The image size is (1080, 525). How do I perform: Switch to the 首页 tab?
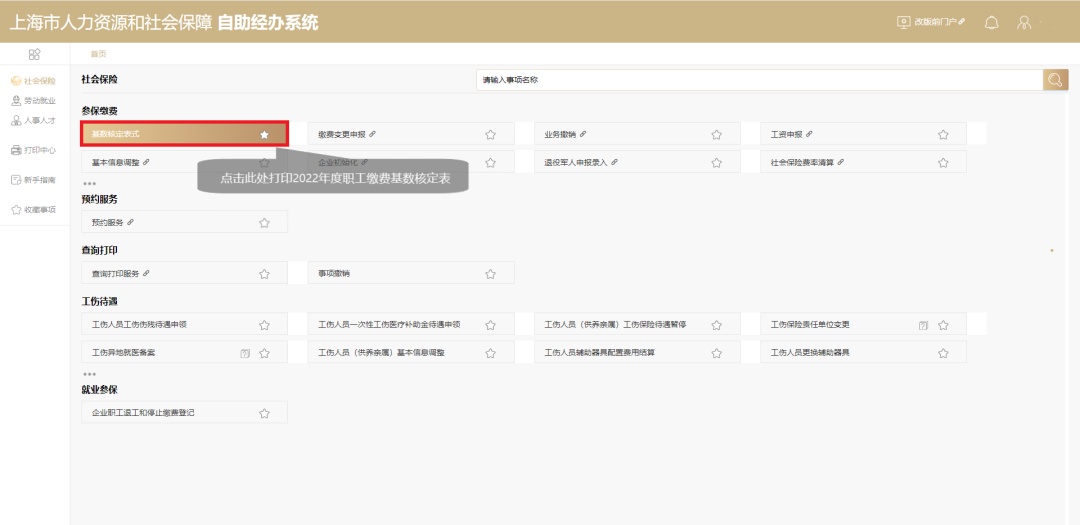point(98,54)
